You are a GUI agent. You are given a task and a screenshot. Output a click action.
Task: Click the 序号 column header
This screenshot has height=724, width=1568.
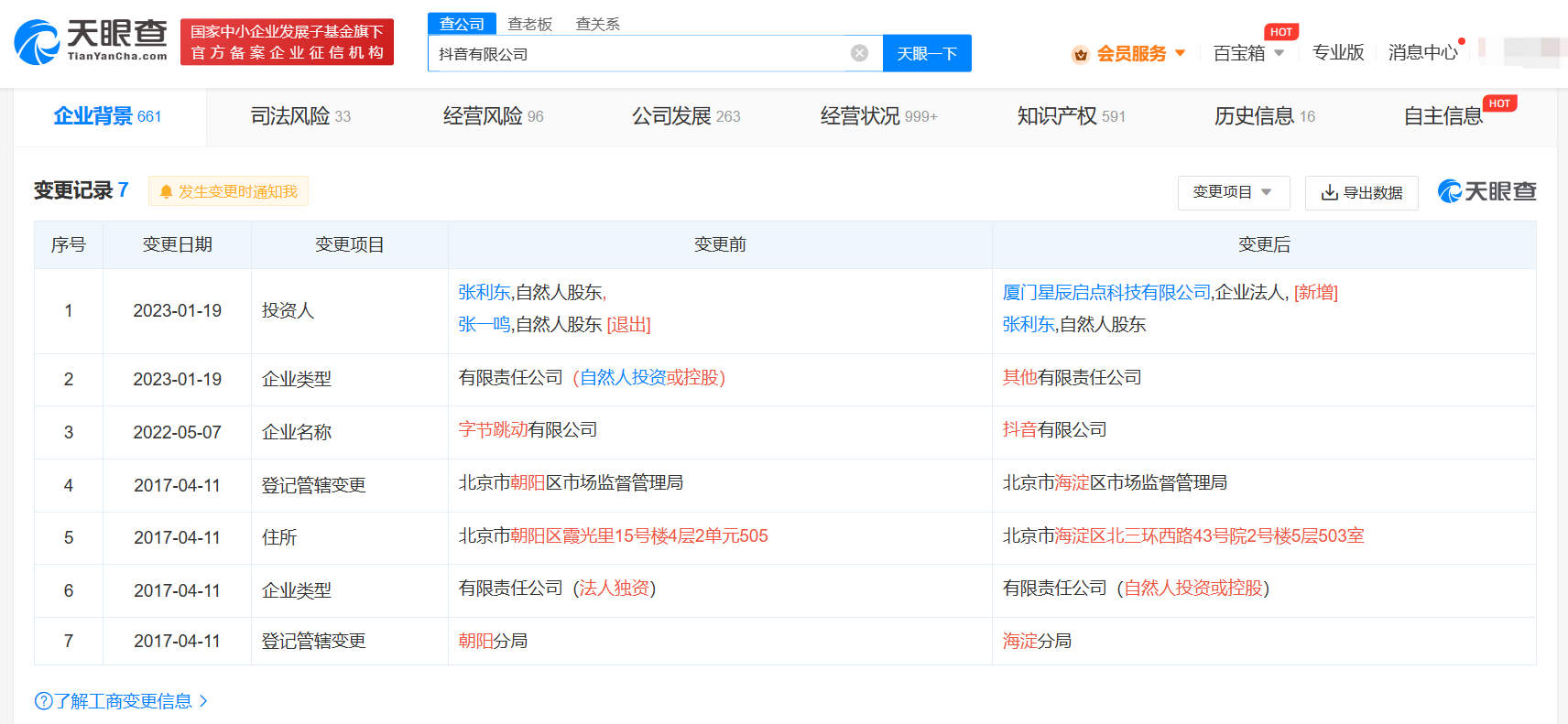pyautogui.click(x=68, y=244)
